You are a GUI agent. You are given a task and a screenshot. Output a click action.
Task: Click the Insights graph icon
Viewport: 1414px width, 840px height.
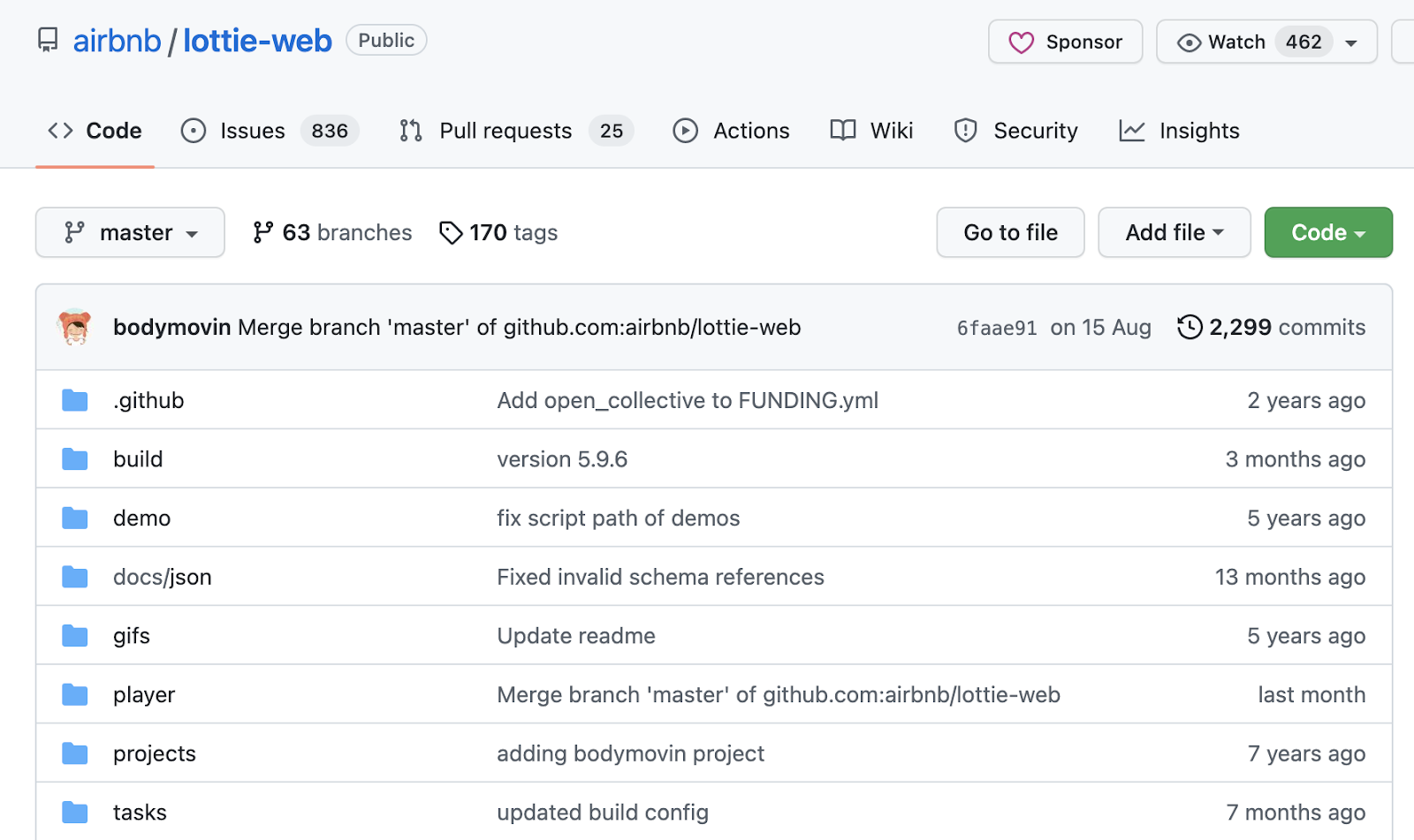point(1132,131)
